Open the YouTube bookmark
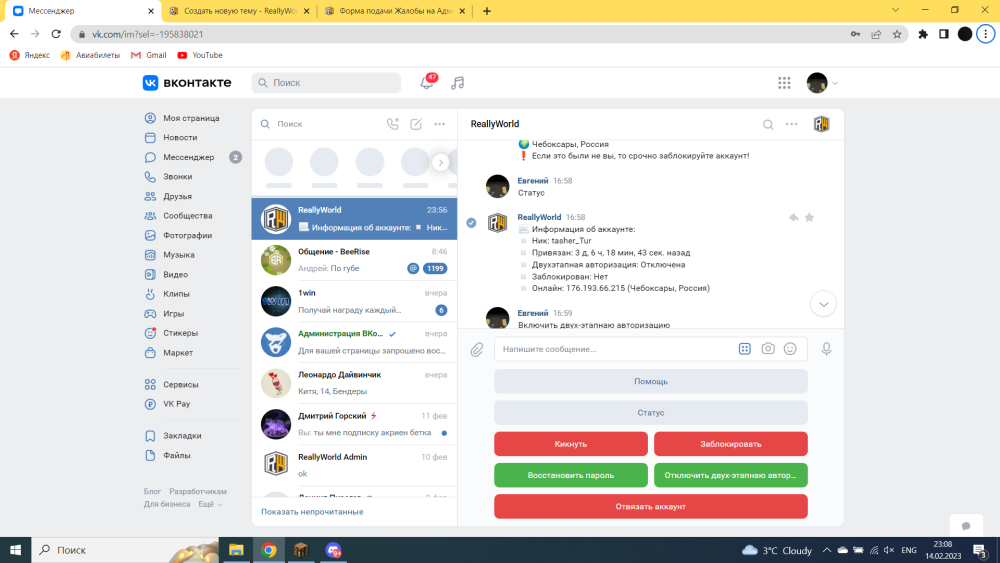Image resolution: width=1000 pixels, height=563 pixels. [x=200, y=55]
